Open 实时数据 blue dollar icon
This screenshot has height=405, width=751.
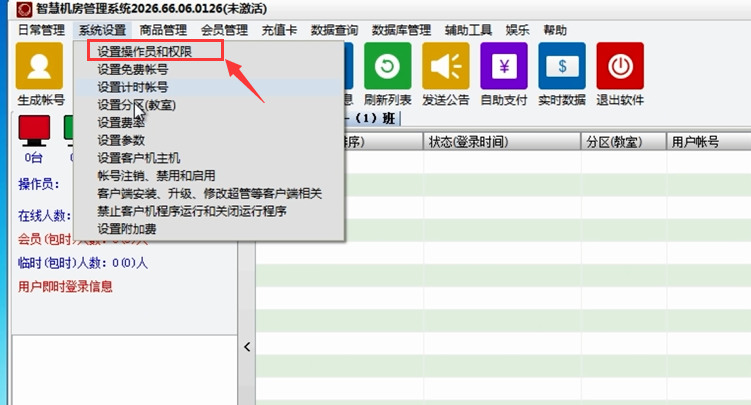[x=561, y=66]
